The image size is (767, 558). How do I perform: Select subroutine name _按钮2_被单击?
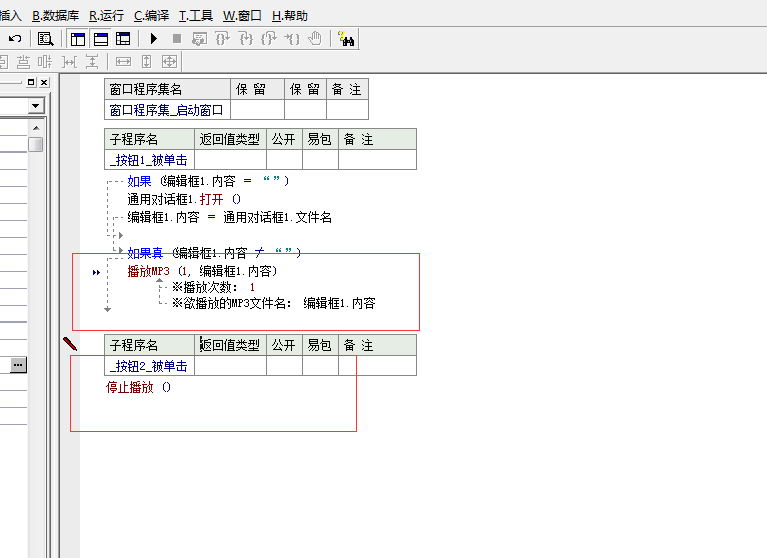149,366
